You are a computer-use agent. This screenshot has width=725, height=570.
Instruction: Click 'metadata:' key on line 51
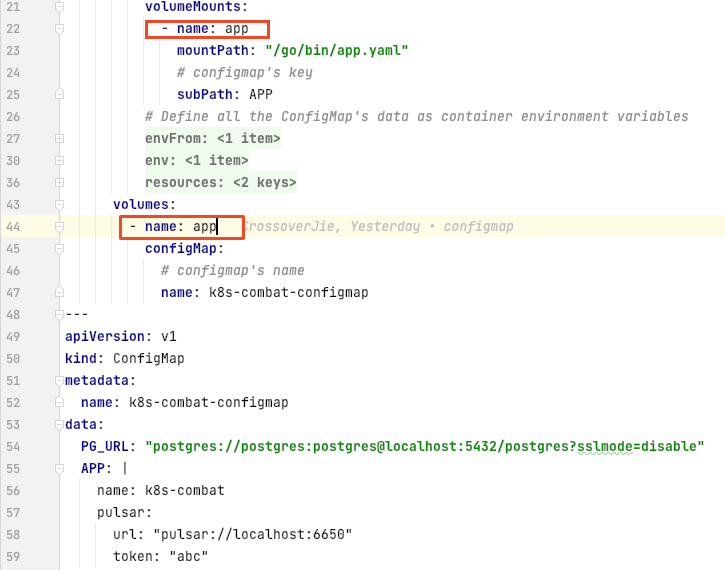coord(100,380)
